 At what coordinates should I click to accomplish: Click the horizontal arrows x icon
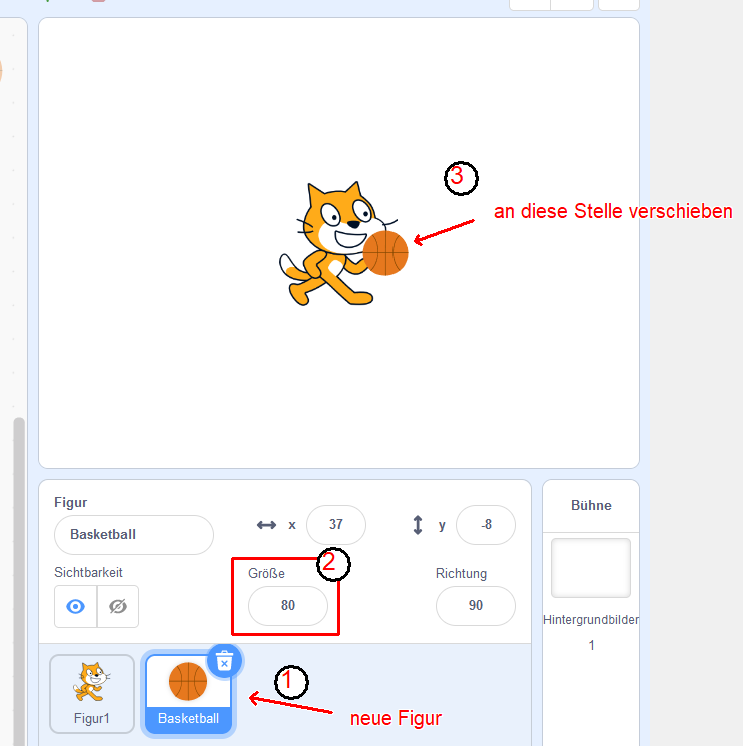pyautogui.click(x=266, y=525)
